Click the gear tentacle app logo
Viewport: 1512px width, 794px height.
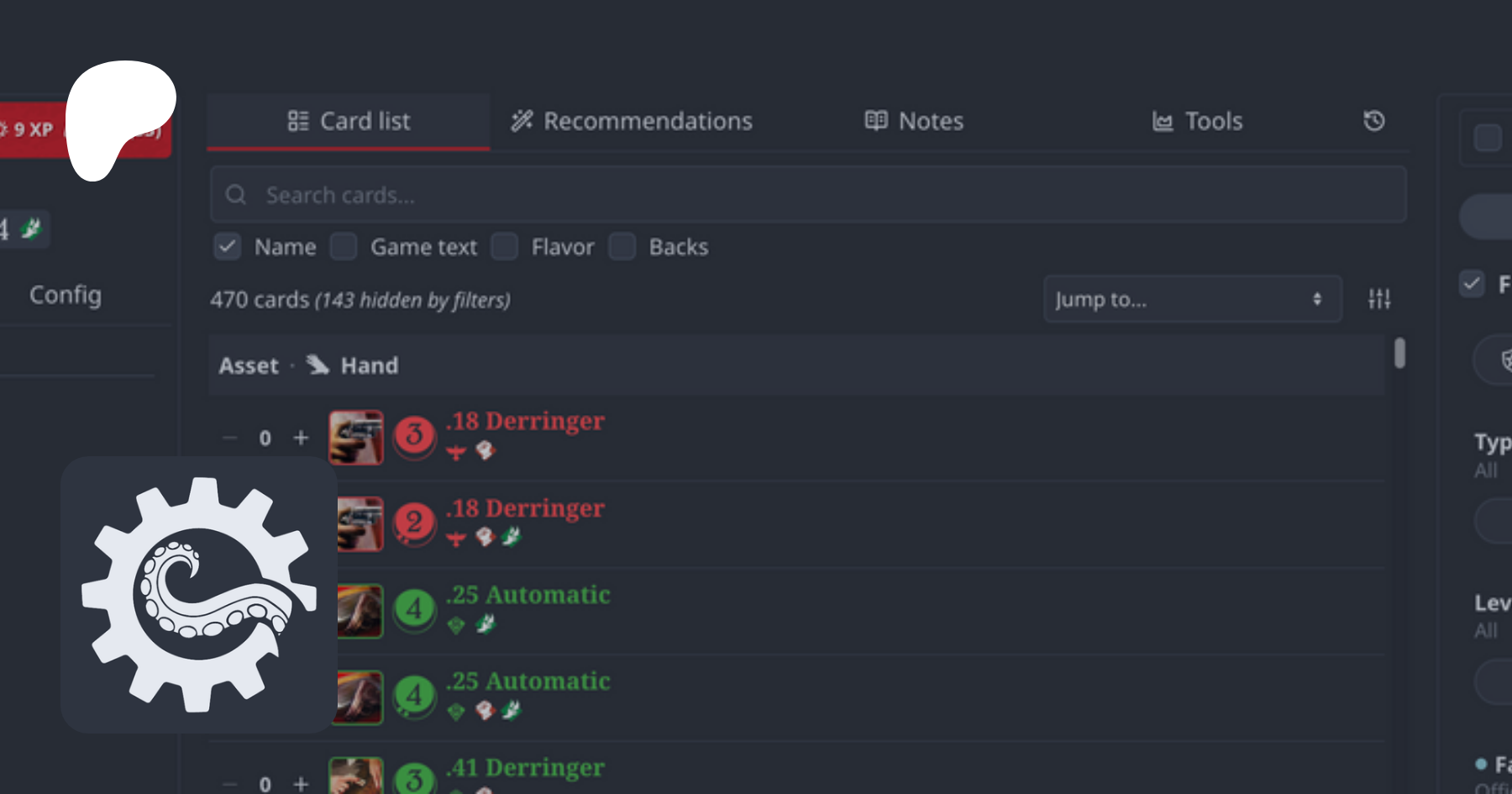(199, 594)
